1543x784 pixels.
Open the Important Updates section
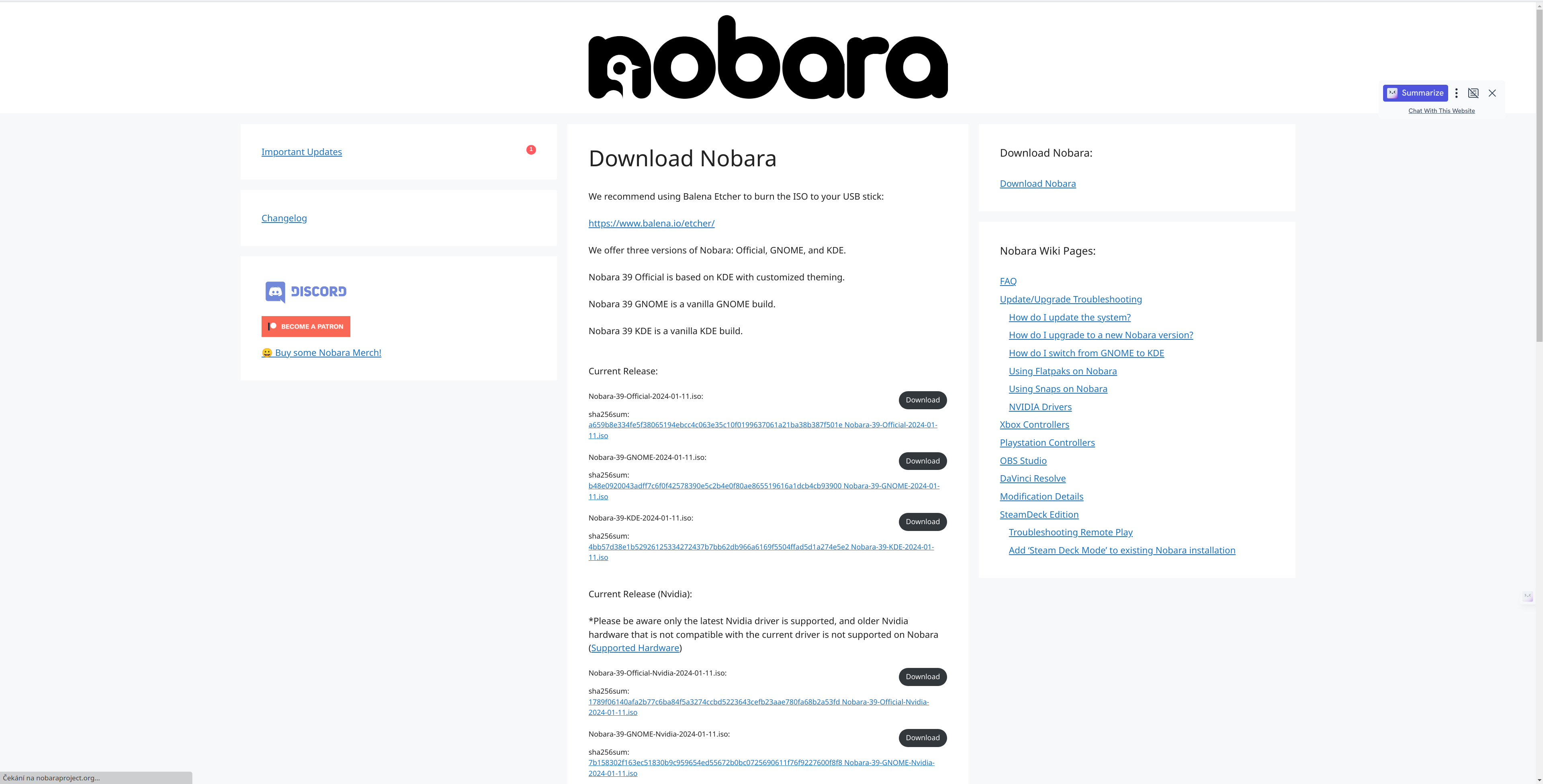[301, 151]
